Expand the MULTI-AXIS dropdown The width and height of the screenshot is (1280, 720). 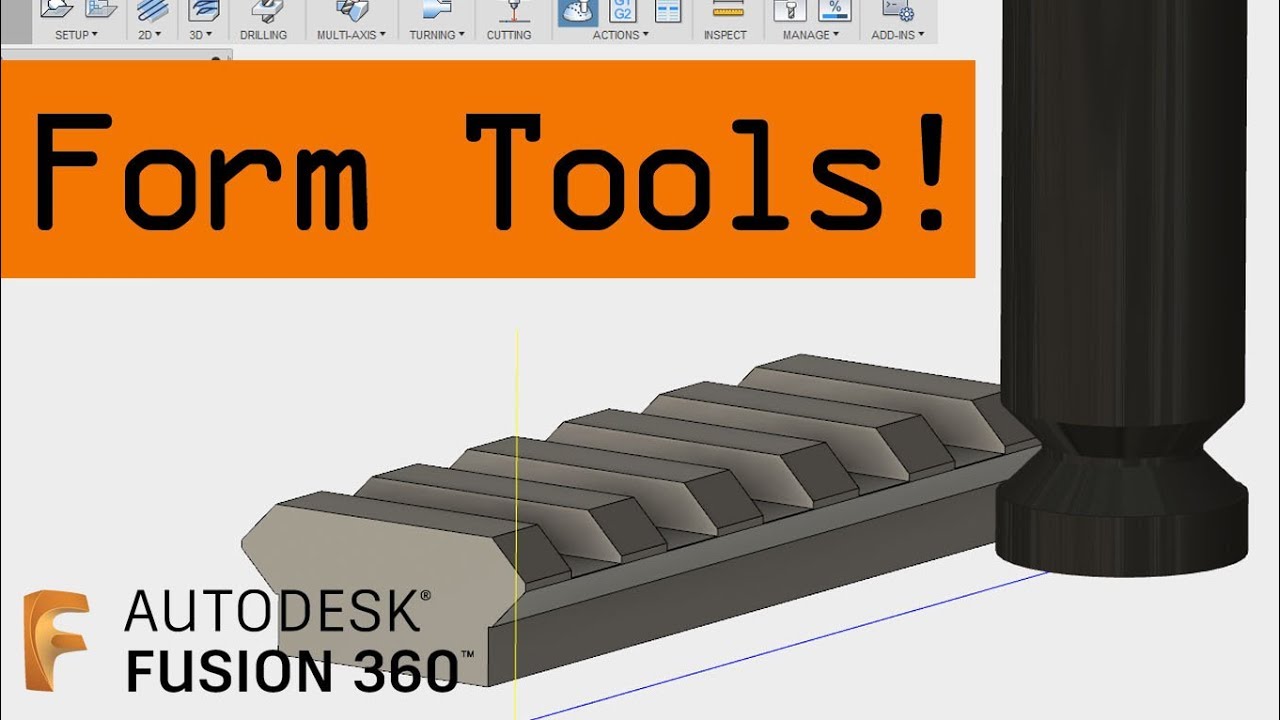[x=351, y=35]
